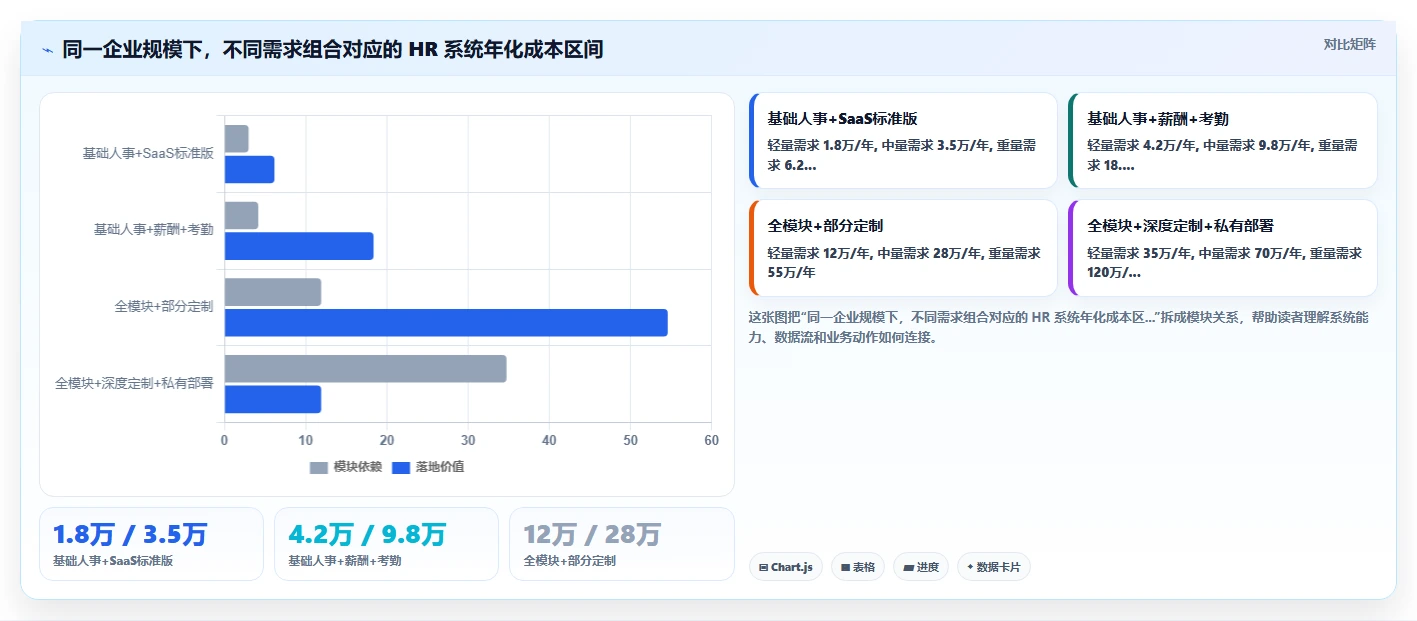Viewport: 1417px width, 621px height.
Task: Click the grey 模块依赖 bar for 全模块+部分定制
Action: pos(272,292)
